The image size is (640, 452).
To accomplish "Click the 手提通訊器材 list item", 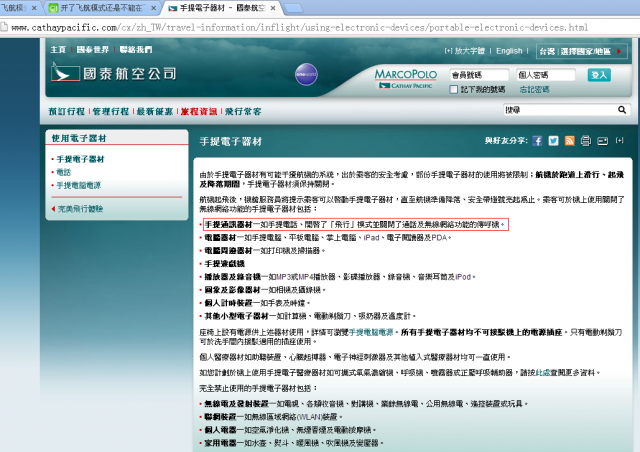I will (355, 225).
